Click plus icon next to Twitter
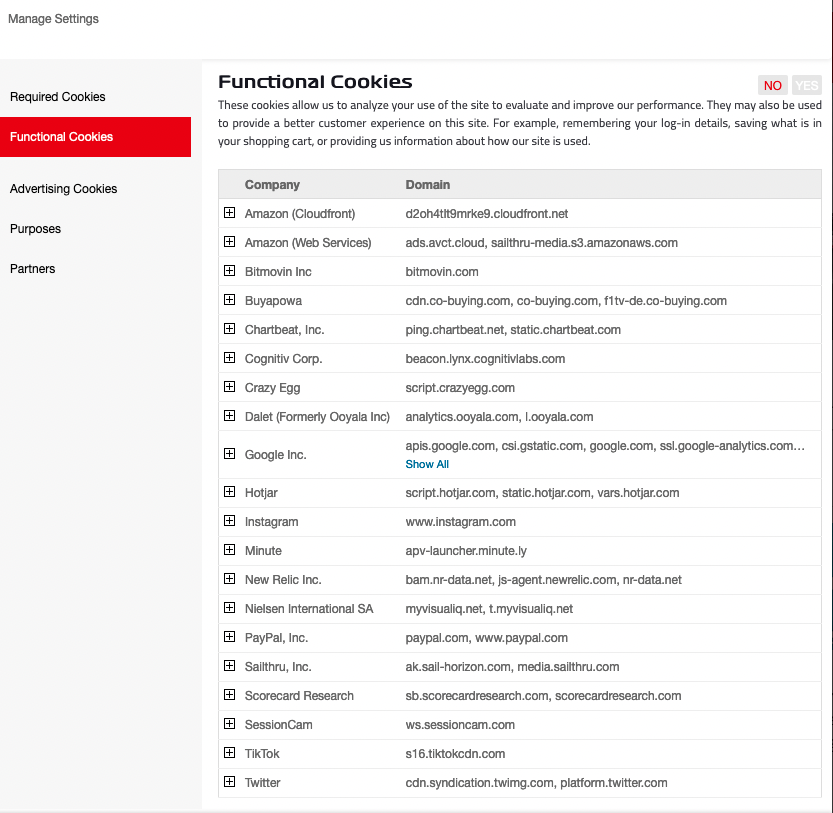Viewport: 833px width, 813px height. (229, 782)
